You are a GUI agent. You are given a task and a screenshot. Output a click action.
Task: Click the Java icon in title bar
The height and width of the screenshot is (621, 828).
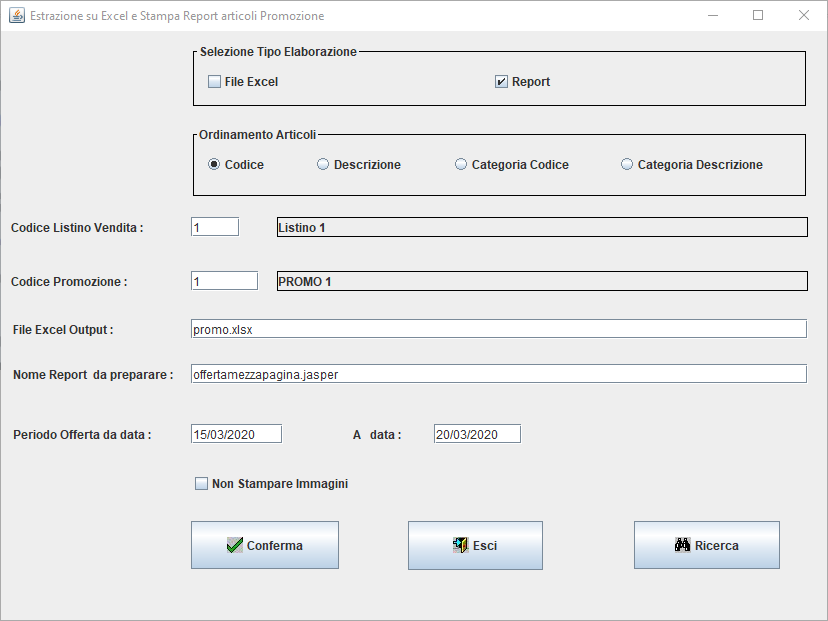point(16,16)
